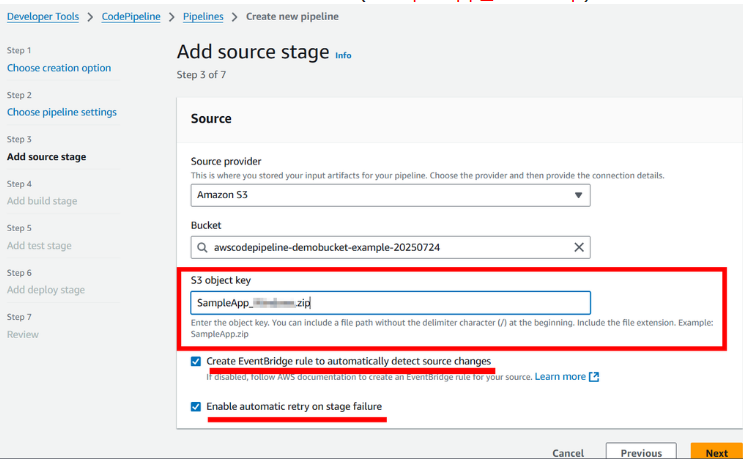Click the 'Step 3 of 7' text
Viewport: 743px width, 462px height.
pyautogui.click(x=201, y=75)
